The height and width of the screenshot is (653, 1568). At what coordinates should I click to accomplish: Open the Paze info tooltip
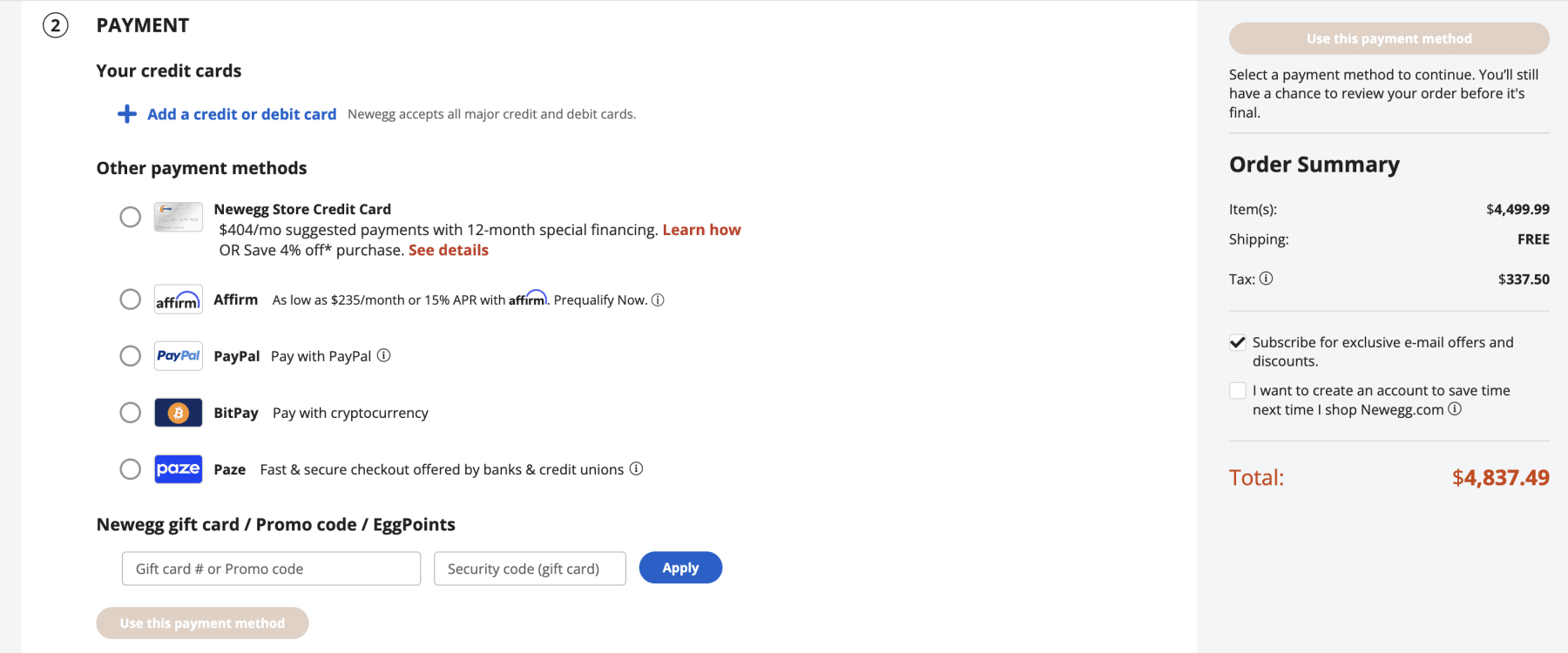pyautogui.click(x=637, y=468)
